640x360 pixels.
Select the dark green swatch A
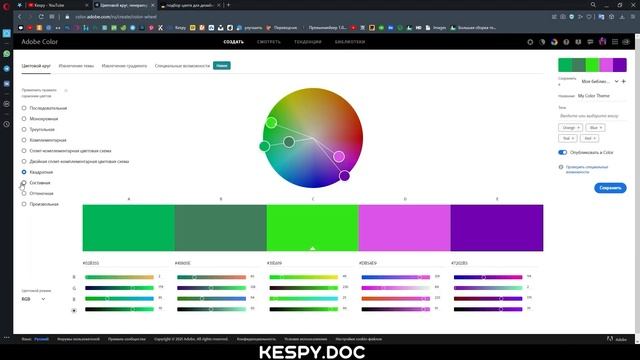coord(129,228)
